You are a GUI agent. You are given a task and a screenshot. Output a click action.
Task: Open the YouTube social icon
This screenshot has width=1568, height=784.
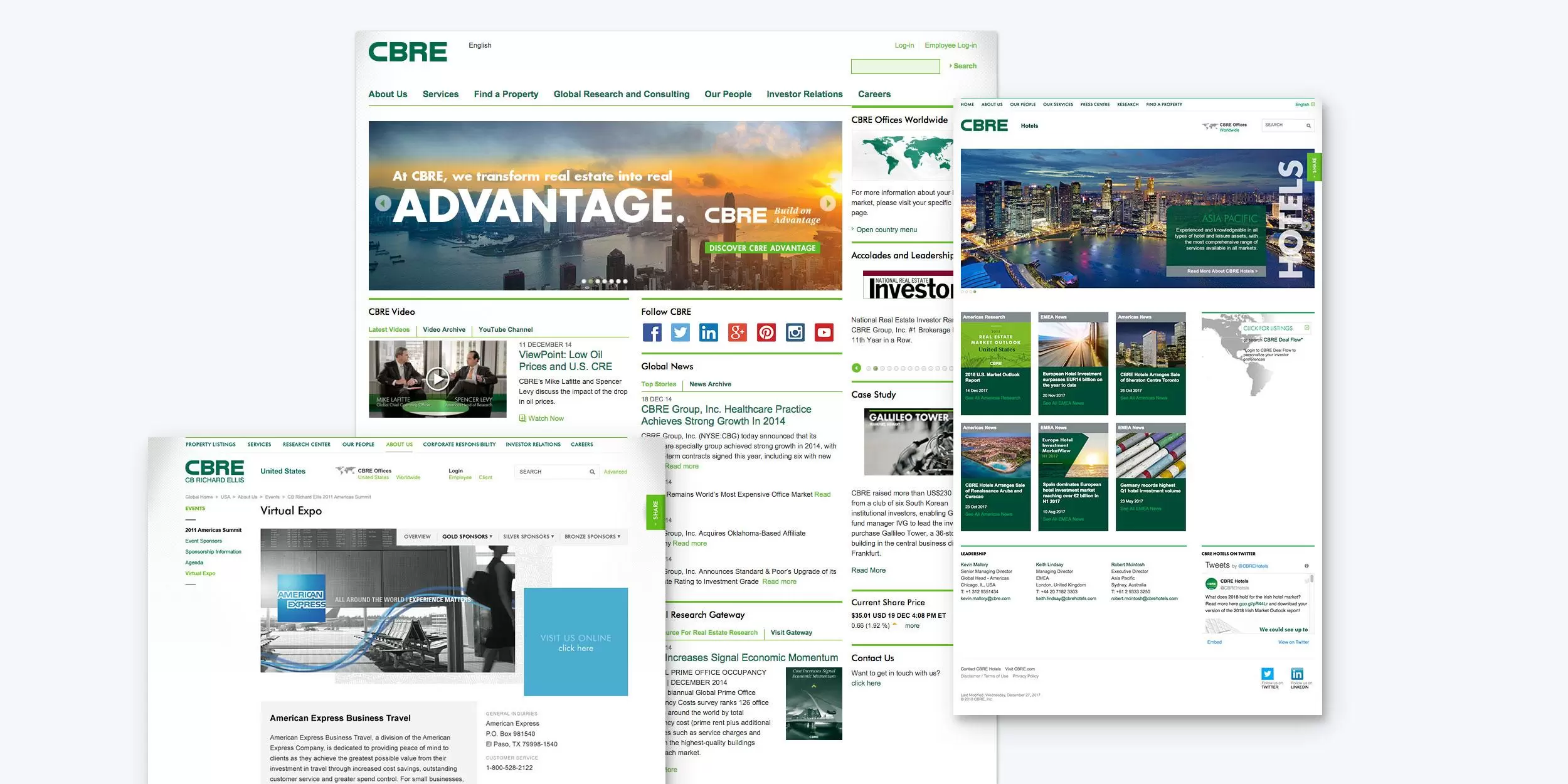click(824, 332)
